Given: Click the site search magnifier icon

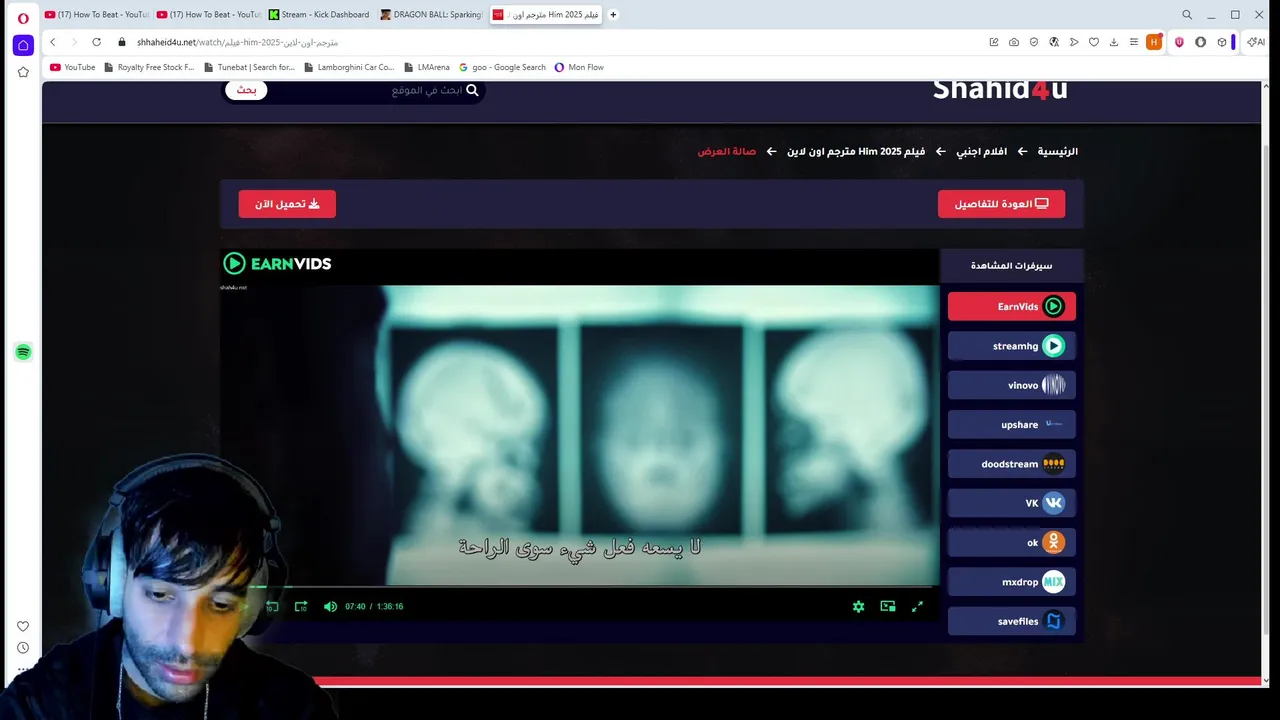Looking at the screenshot, I should click(x=472, y=90).
